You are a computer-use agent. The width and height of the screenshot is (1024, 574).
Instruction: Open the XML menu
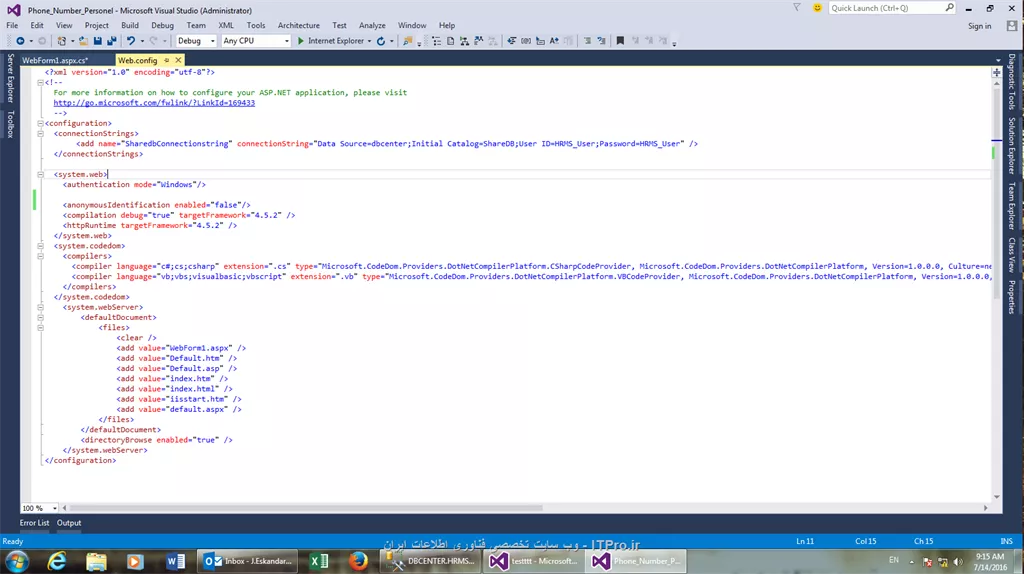click(226, 25)
